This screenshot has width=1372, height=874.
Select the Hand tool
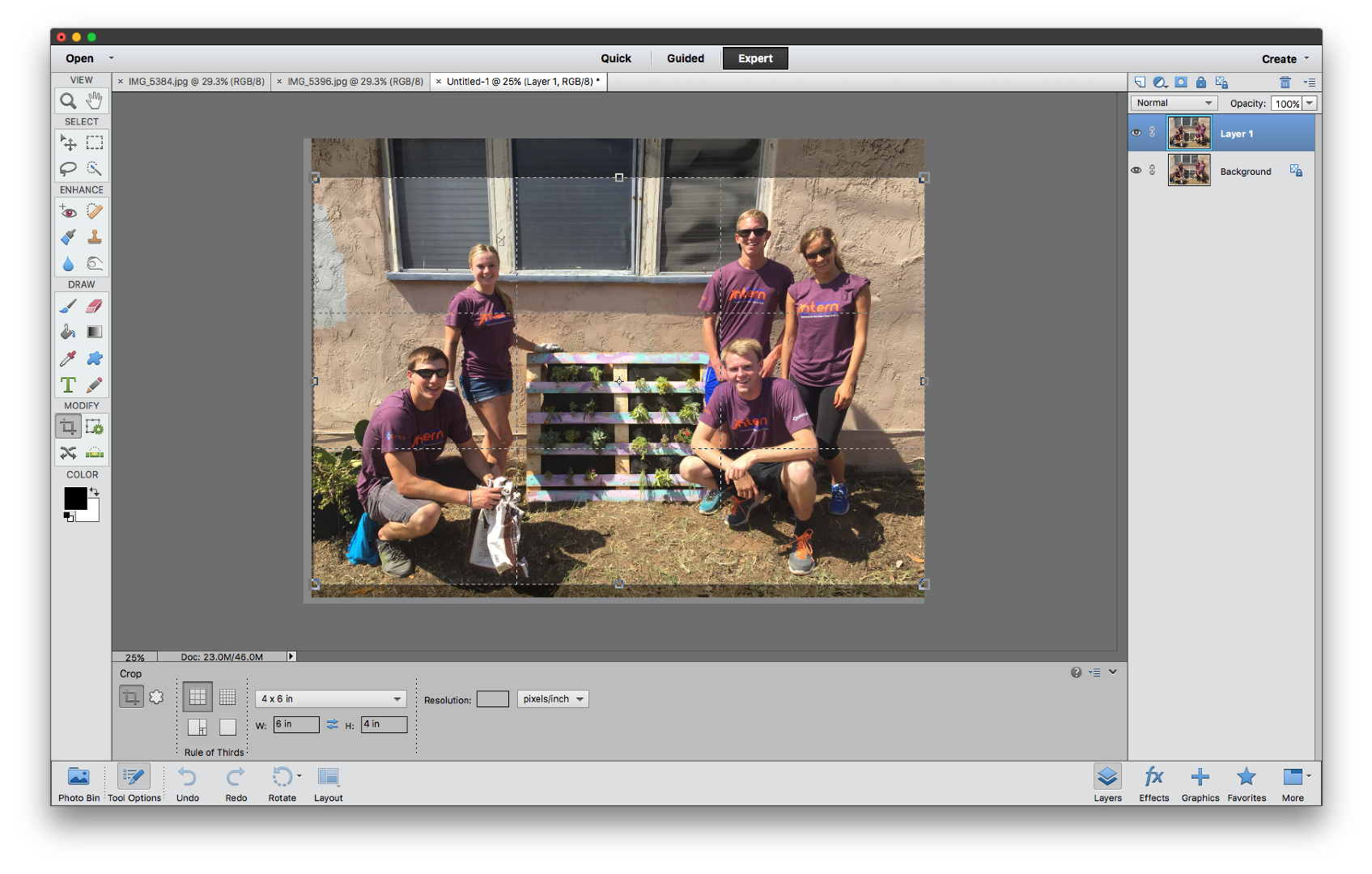[x=95, y=100]
